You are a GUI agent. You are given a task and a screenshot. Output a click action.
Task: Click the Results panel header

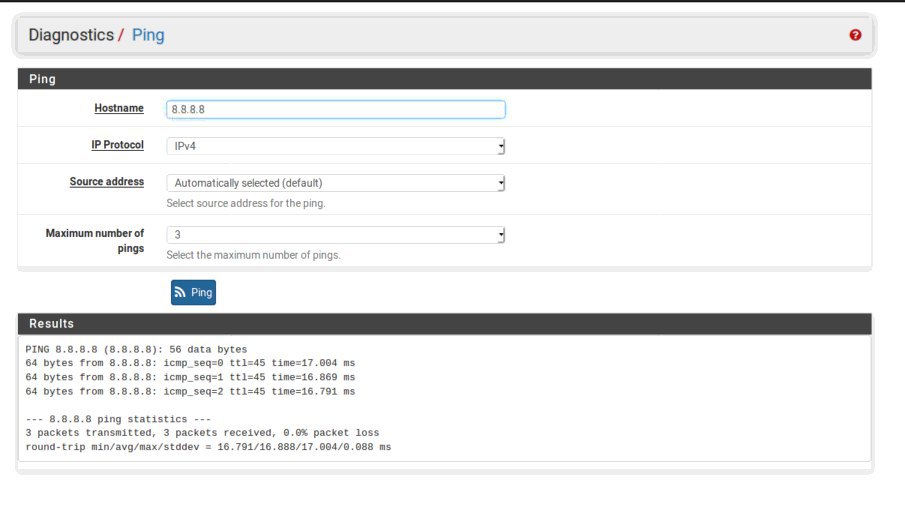(x=444, y=324)
